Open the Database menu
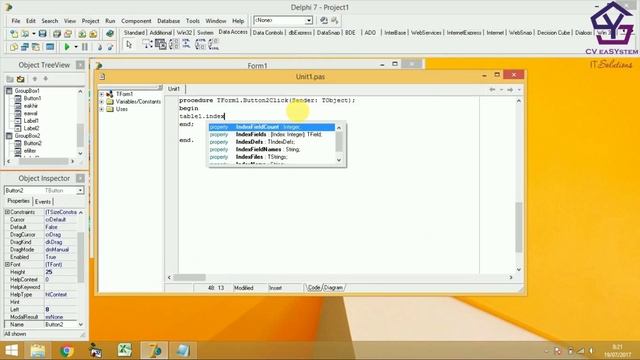The width and height of the screenshot is (640, 360). pos(169,21)
